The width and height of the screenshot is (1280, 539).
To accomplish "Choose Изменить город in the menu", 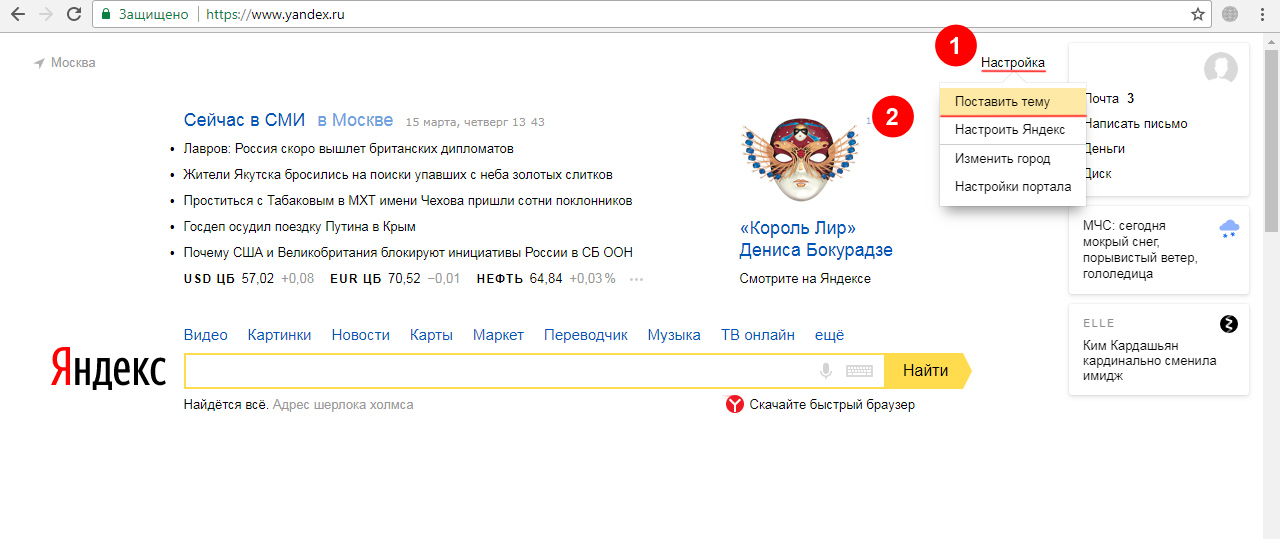I will click(x=1013, y=159).
